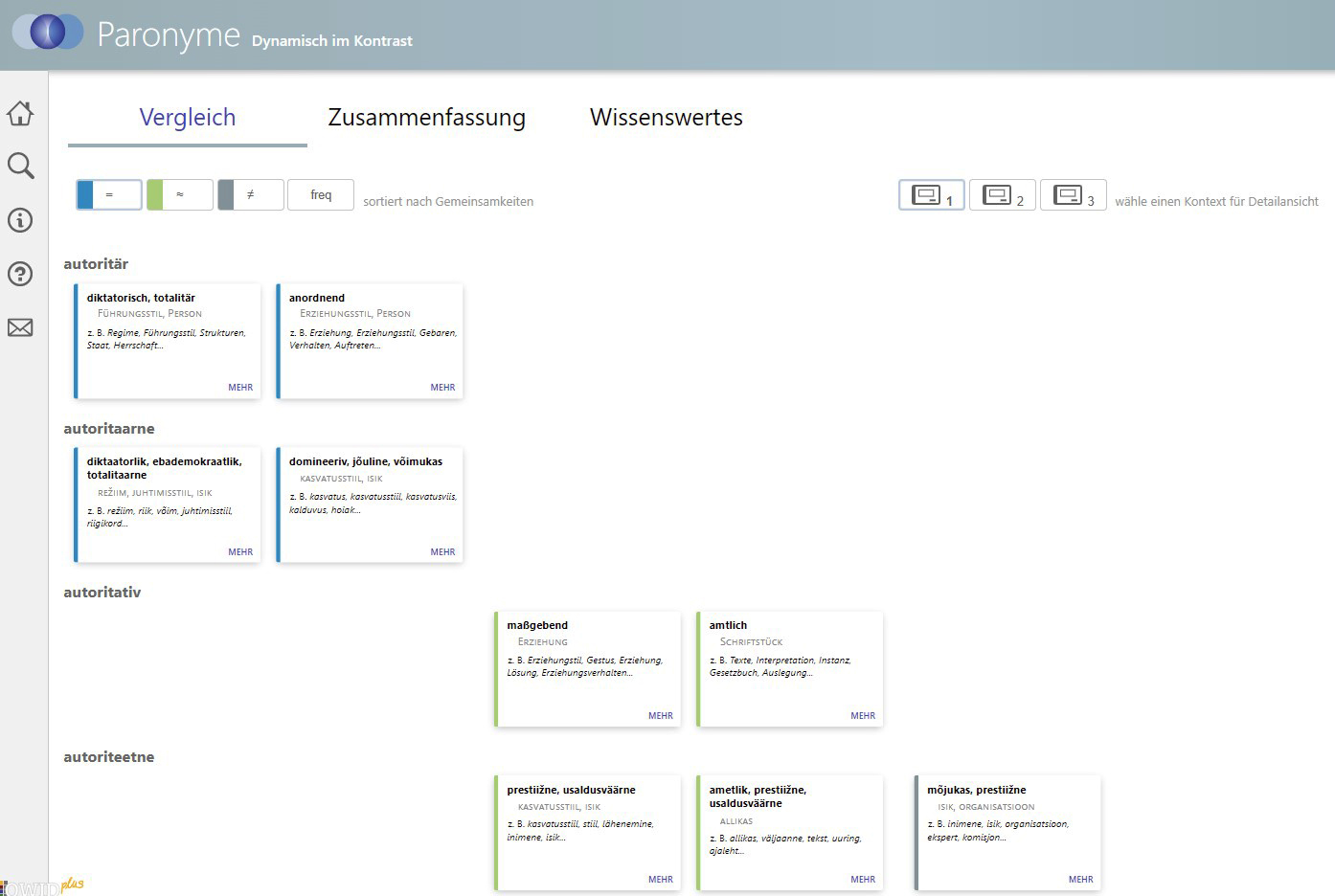
Task: Click the freq sort button
Action: (x=321, y=194)
